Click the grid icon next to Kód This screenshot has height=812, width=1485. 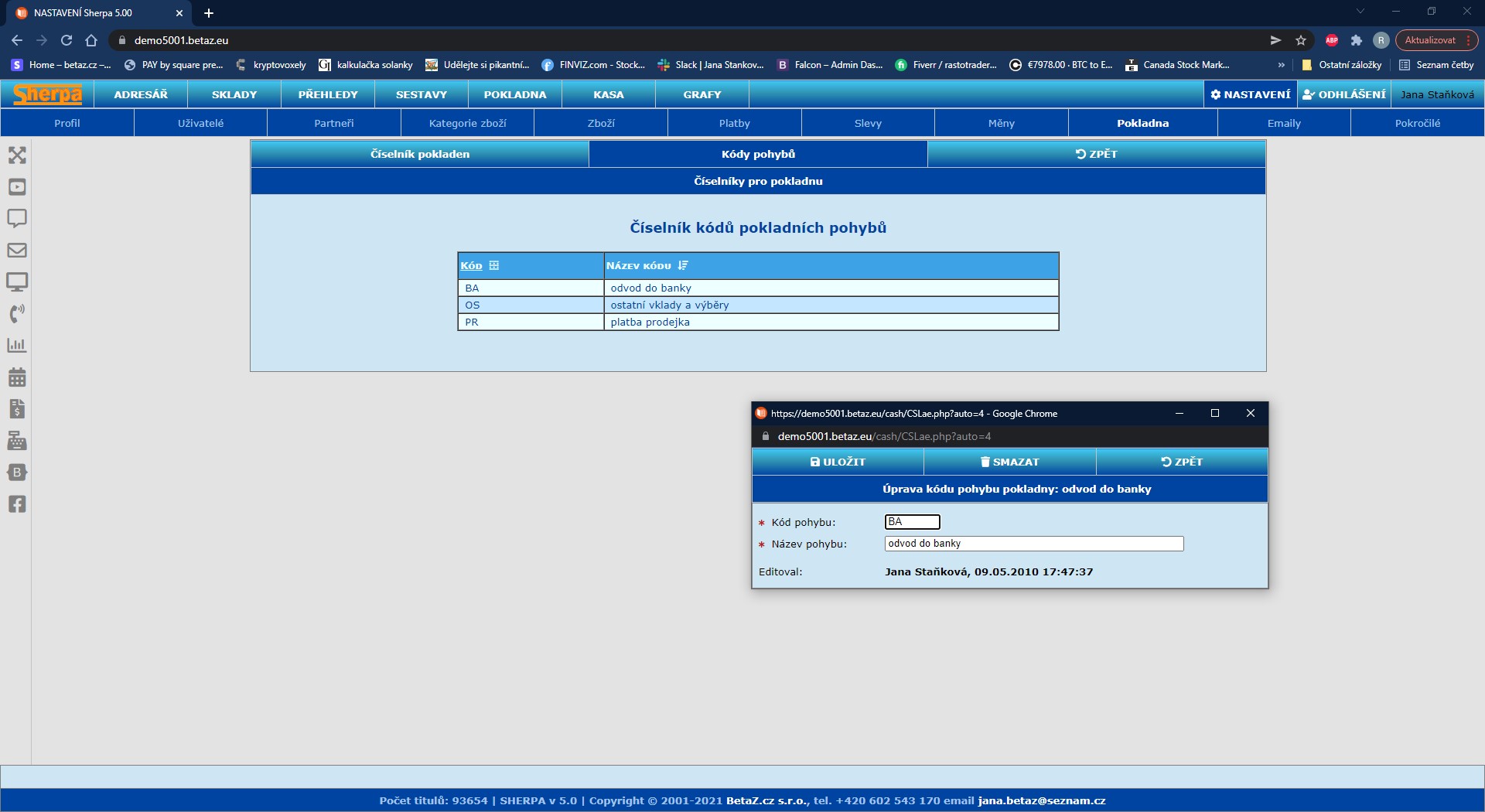click(494, 265)
